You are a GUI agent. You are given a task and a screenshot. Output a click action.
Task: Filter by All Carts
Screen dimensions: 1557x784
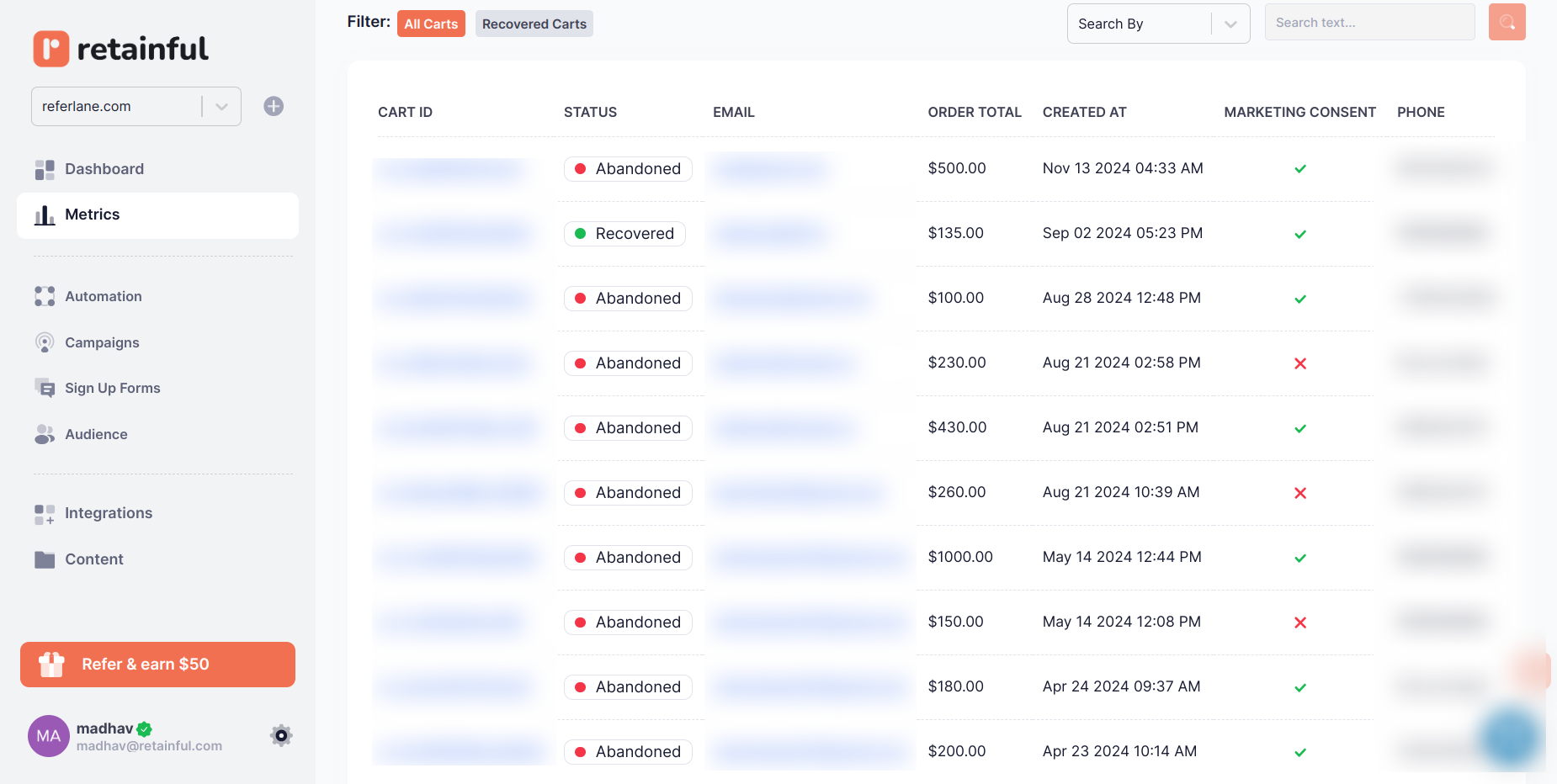coord(431,24)
